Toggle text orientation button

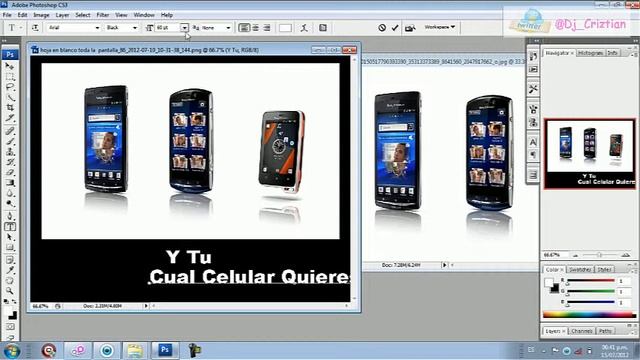coord(35,28)
